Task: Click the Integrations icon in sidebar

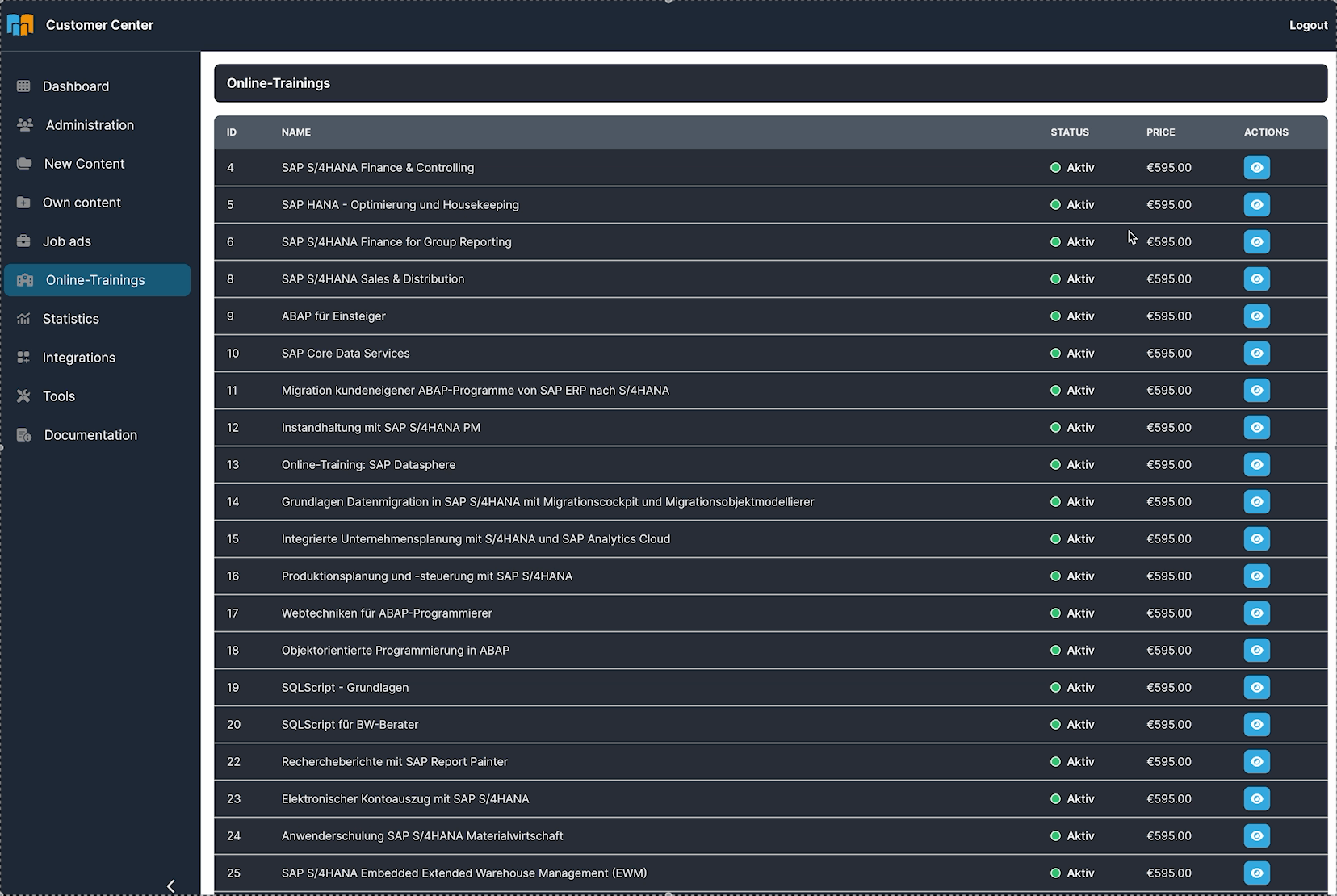Action: tap(23, 358)
